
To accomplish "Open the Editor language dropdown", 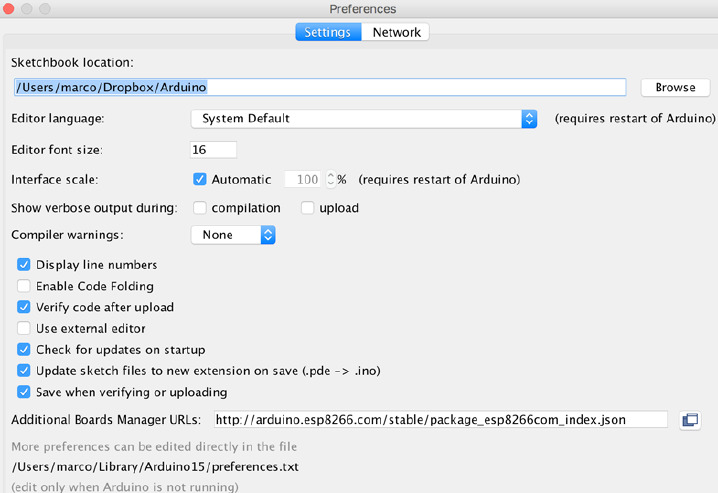I will (x=364, y=119).
